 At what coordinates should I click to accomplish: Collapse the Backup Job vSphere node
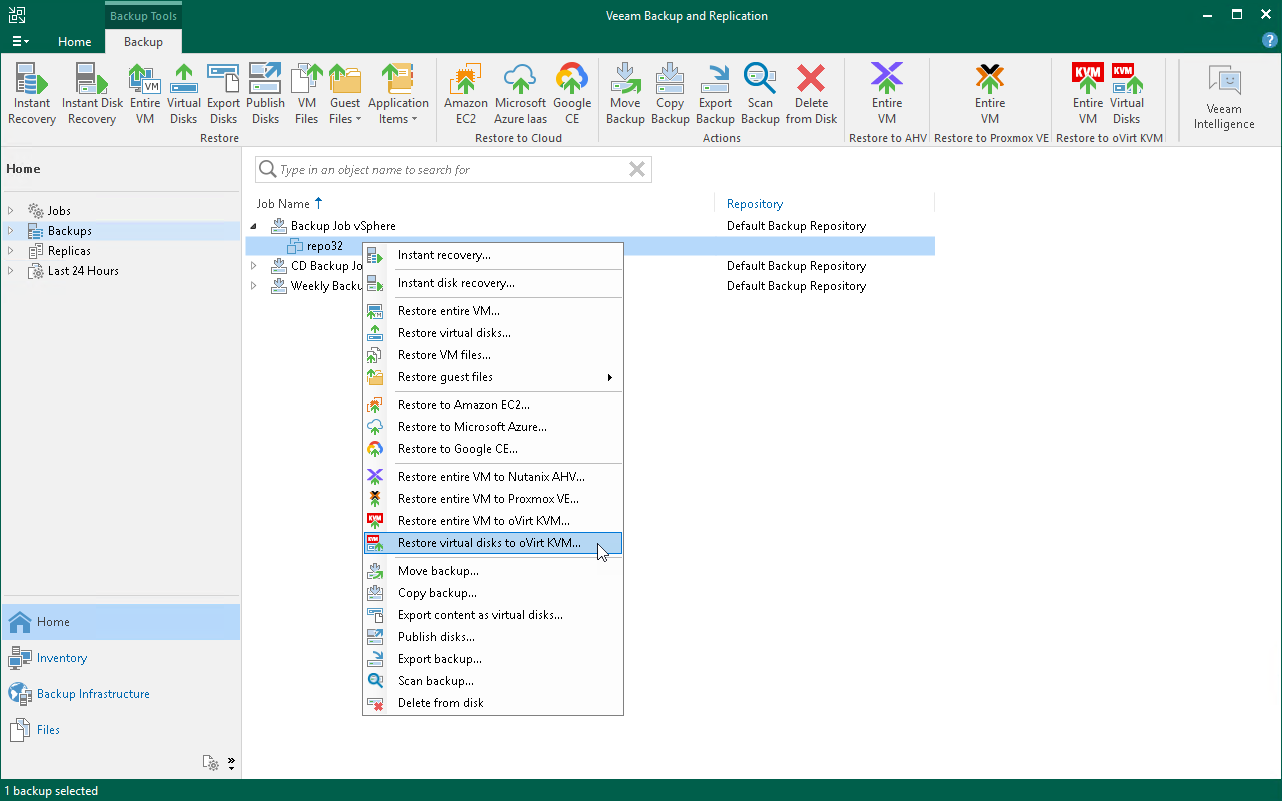tap(253, 226)
